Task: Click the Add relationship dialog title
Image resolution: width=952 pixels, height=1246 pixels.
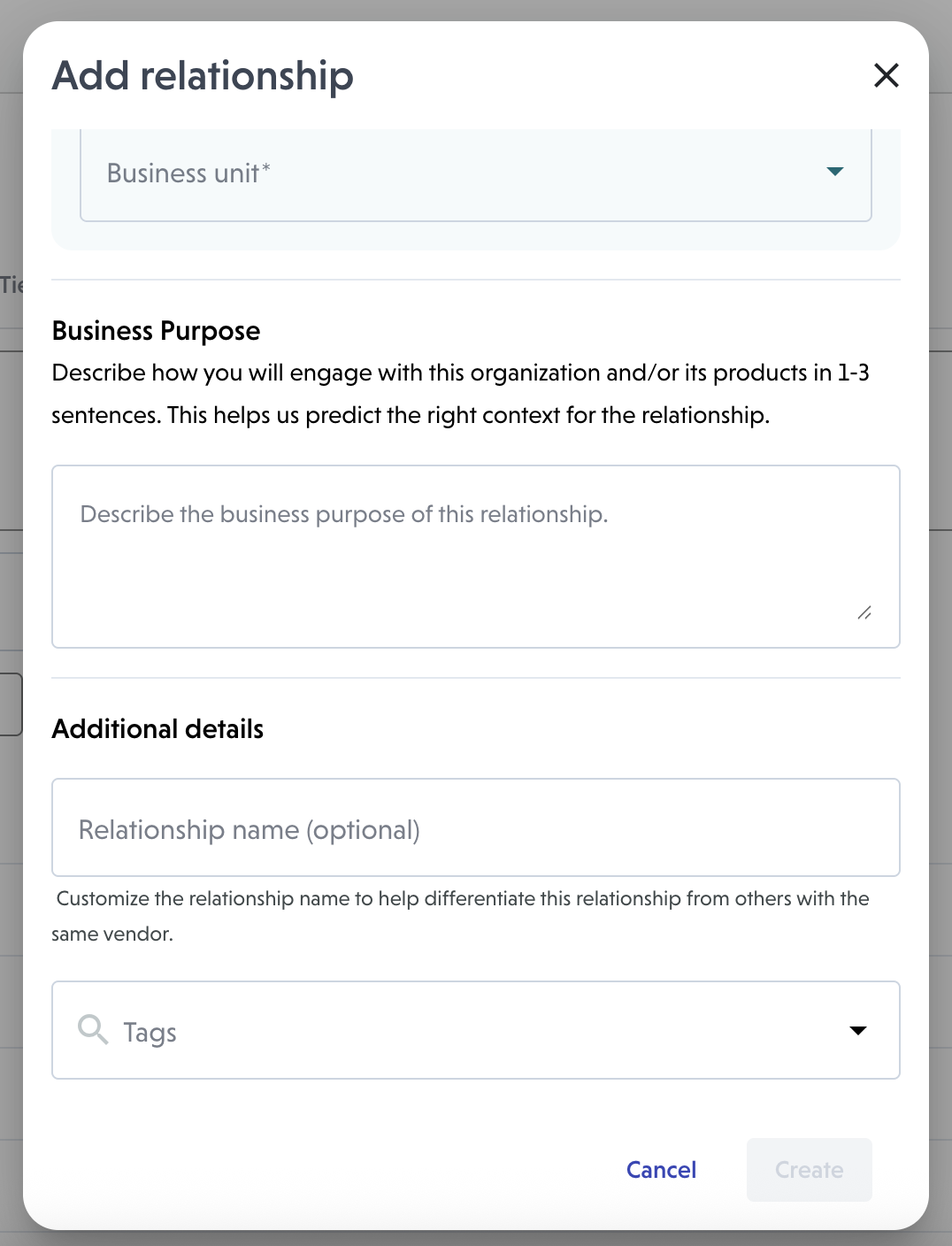Action: tap(203, 76)
